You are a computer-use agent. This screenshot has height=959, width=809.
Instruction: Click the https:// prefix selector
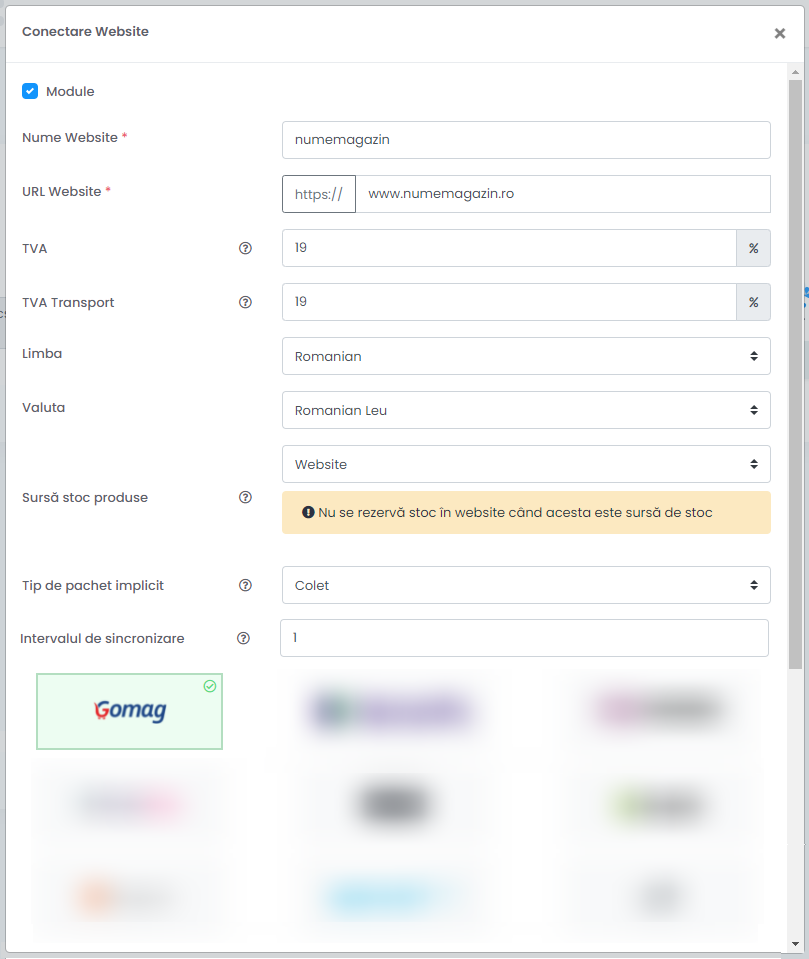[x=318, y=194]
